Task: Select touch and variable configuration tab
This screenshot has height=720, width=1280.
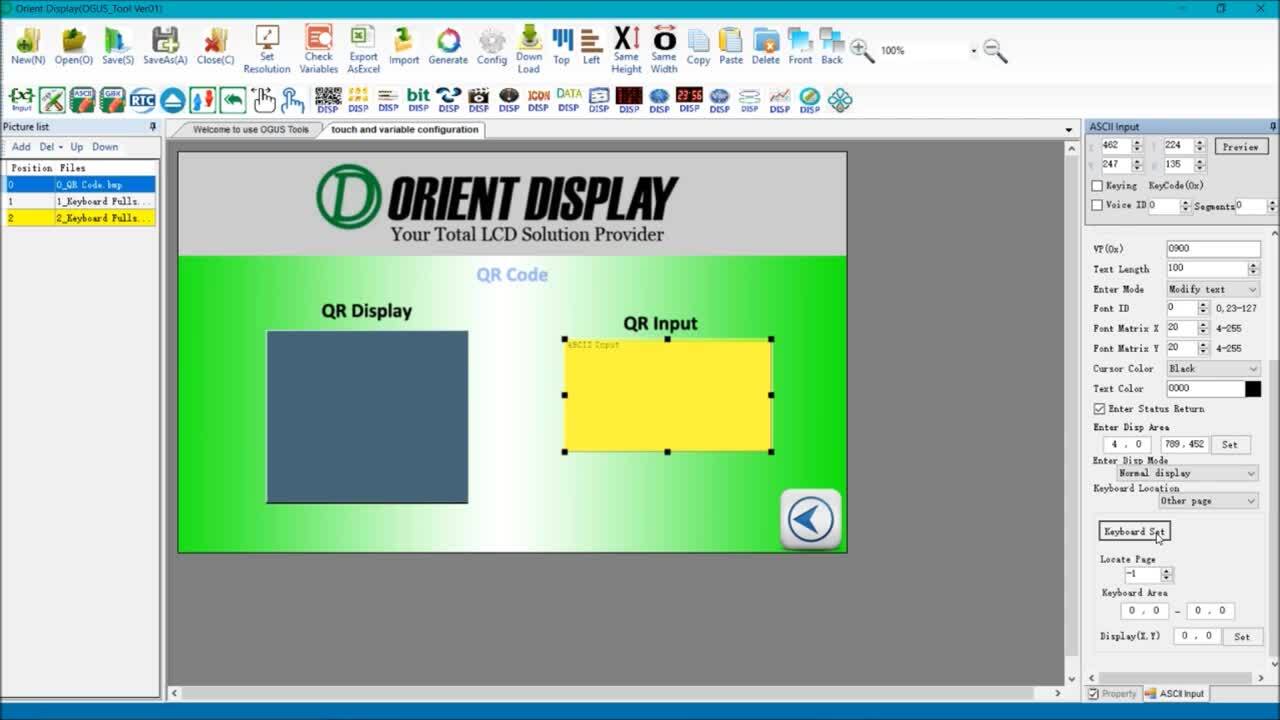Action: point(404,130)
